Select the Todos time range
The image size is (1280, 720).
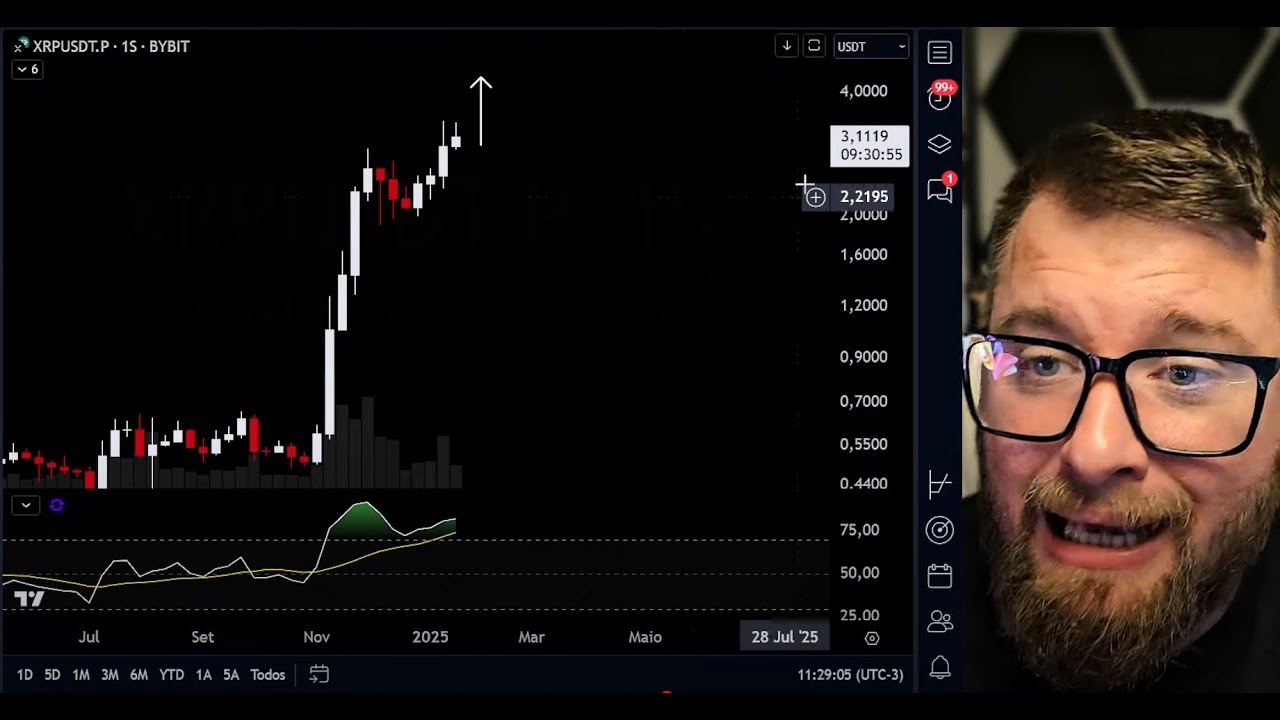pyautogui.click(x=268, y=675)
